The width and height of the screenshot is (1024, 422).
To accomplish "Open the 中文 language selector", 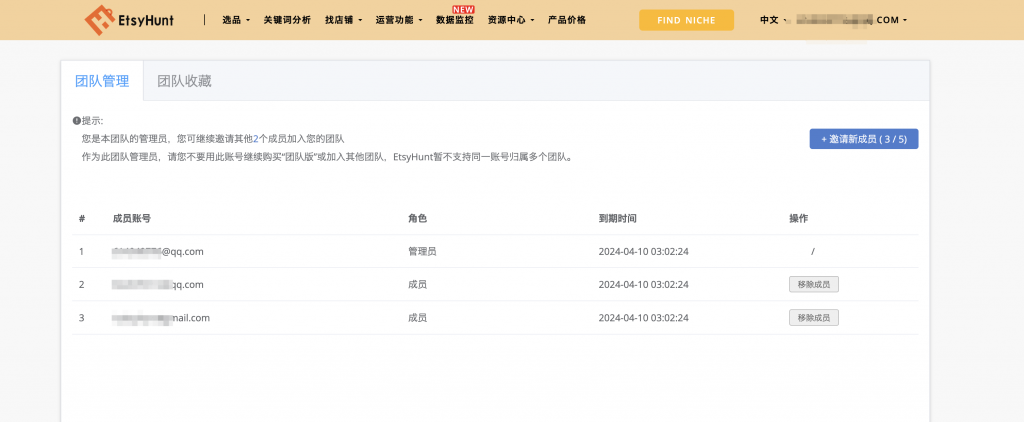I will (773, 20).
